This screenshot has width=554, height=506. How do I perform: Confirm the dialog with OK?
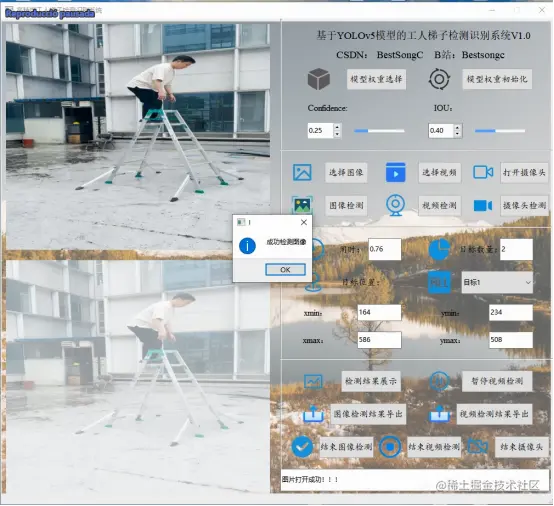point(285,270)
